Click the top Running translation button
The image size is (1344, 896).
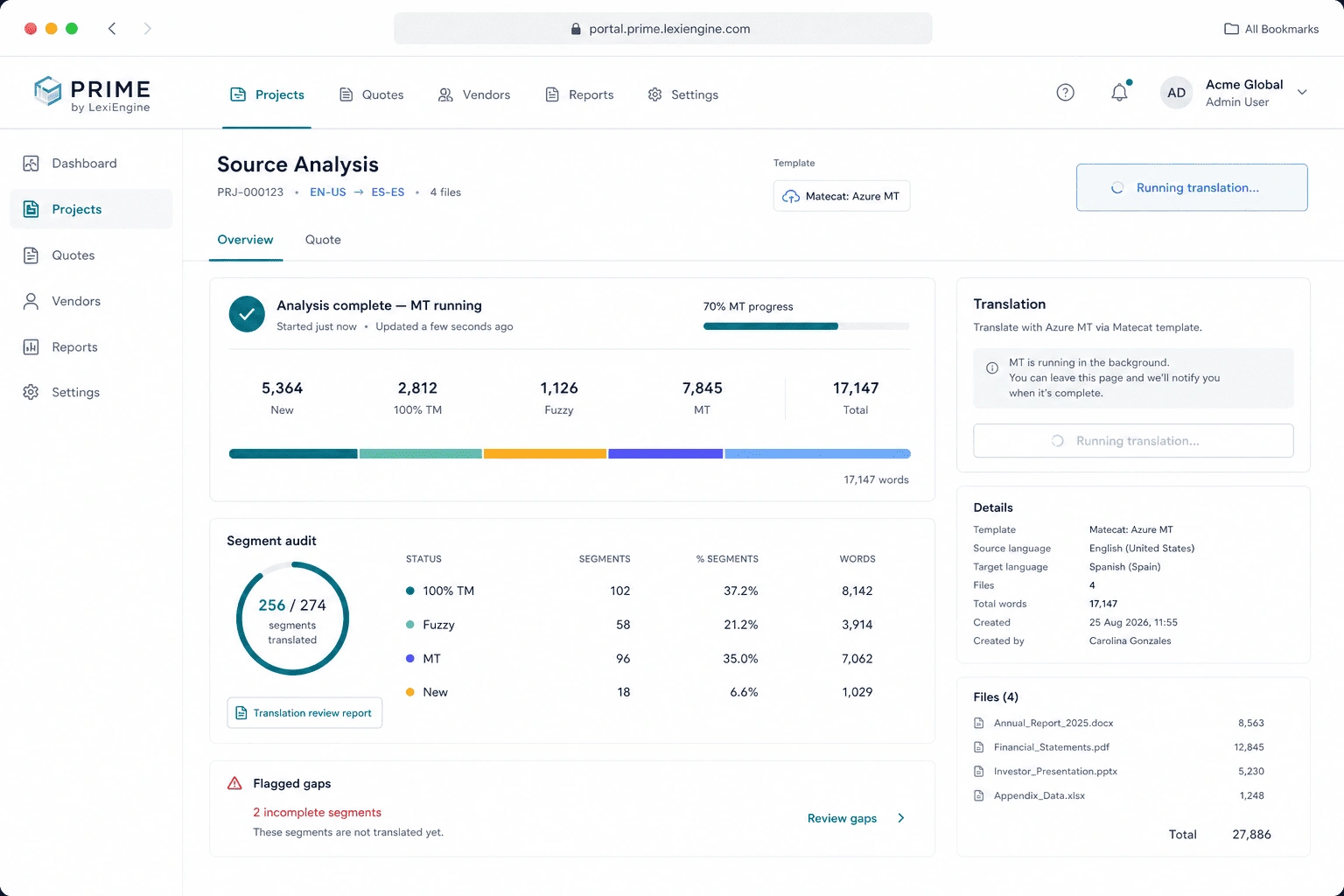click(1192, 187)
